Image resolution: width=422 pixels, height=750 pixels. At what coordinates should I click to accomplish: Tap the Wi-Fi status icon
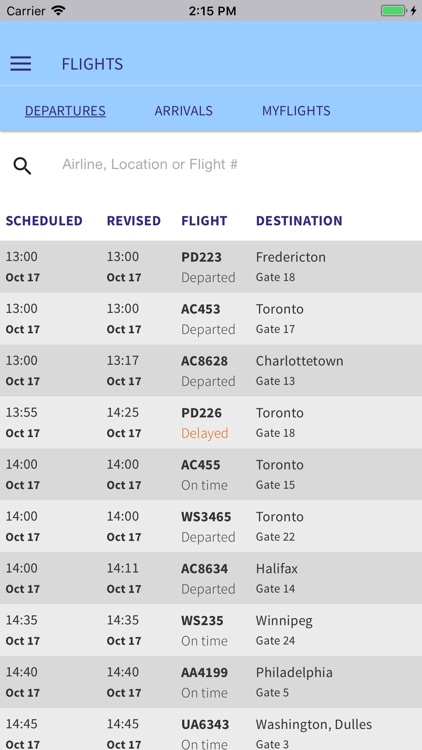point(58,10)
